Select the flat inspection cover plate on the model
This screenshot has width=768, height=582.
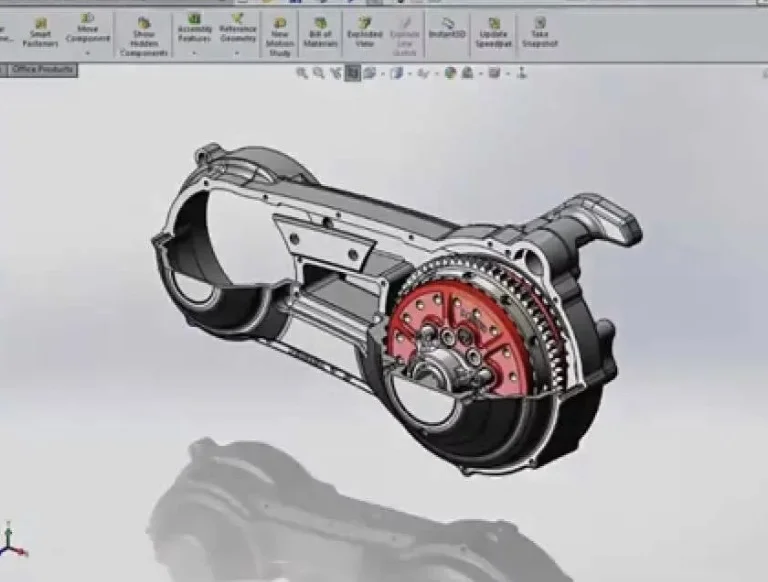coord(325,242)
